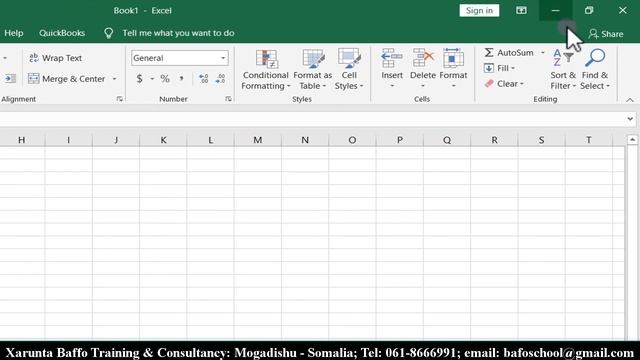Click the Increase Indent icon
640x360 pixels.
[x=11, y=78]
